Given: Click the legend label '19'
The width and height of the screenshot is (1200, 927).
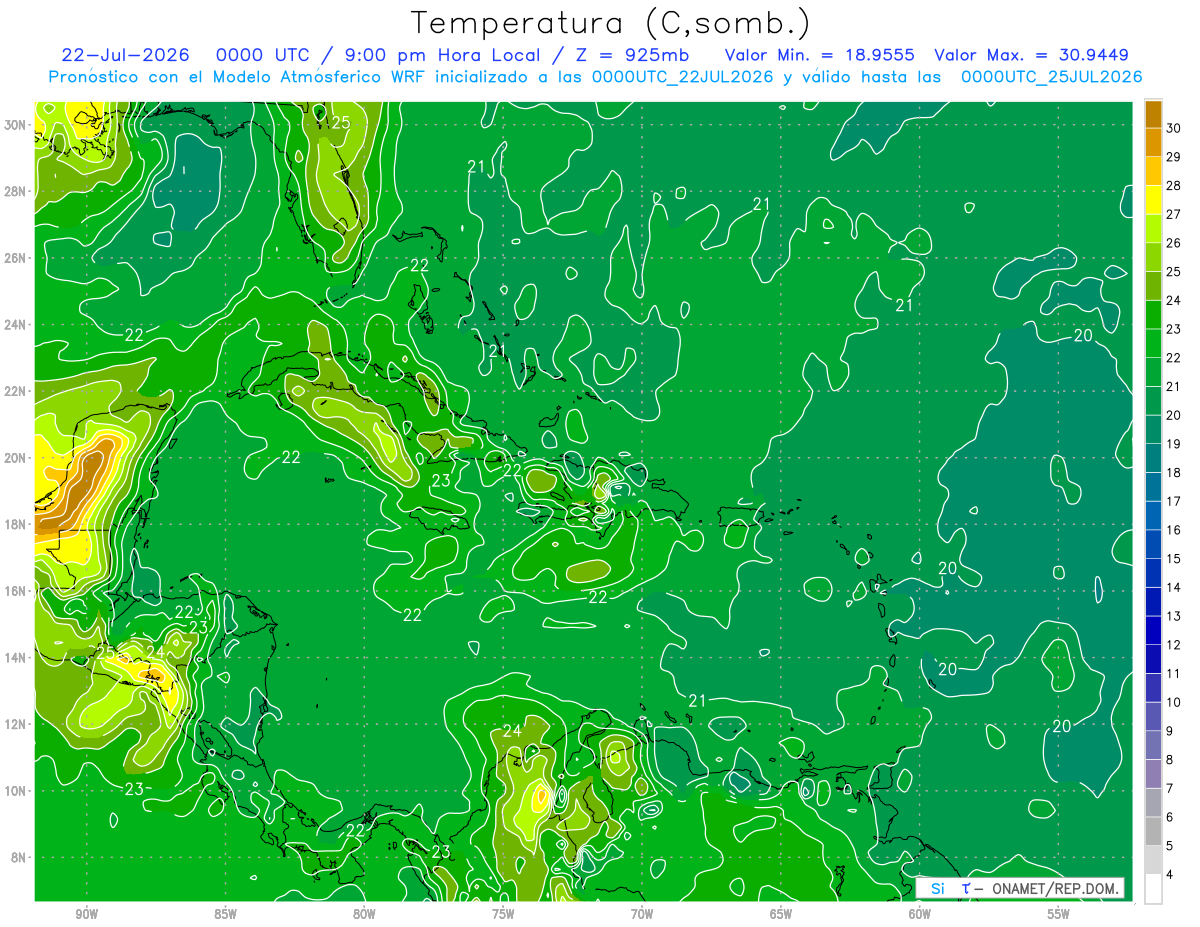Looking at the screenshot, I should click(1174, 444).
